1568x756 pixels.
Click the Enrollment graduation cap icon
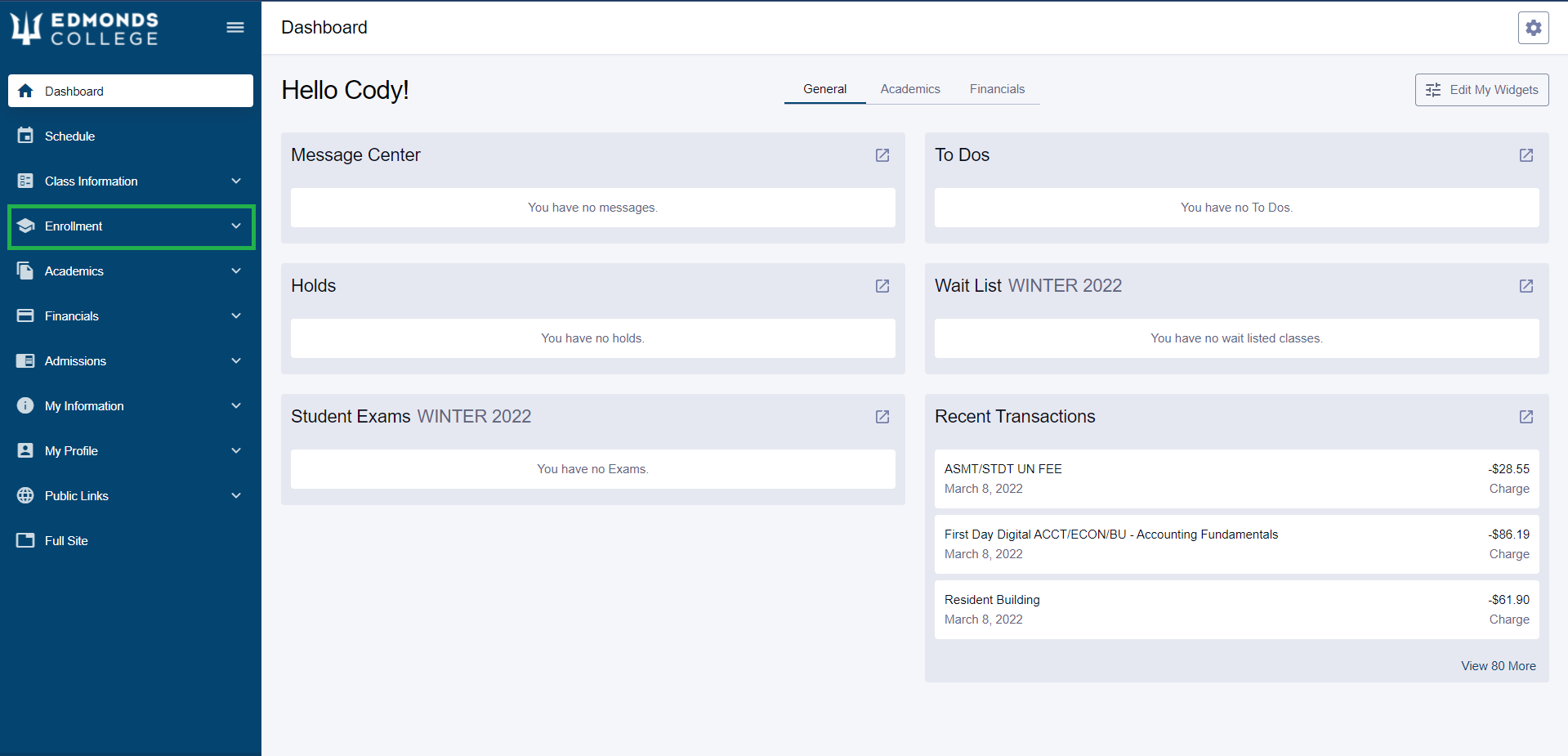coord(26,226)
